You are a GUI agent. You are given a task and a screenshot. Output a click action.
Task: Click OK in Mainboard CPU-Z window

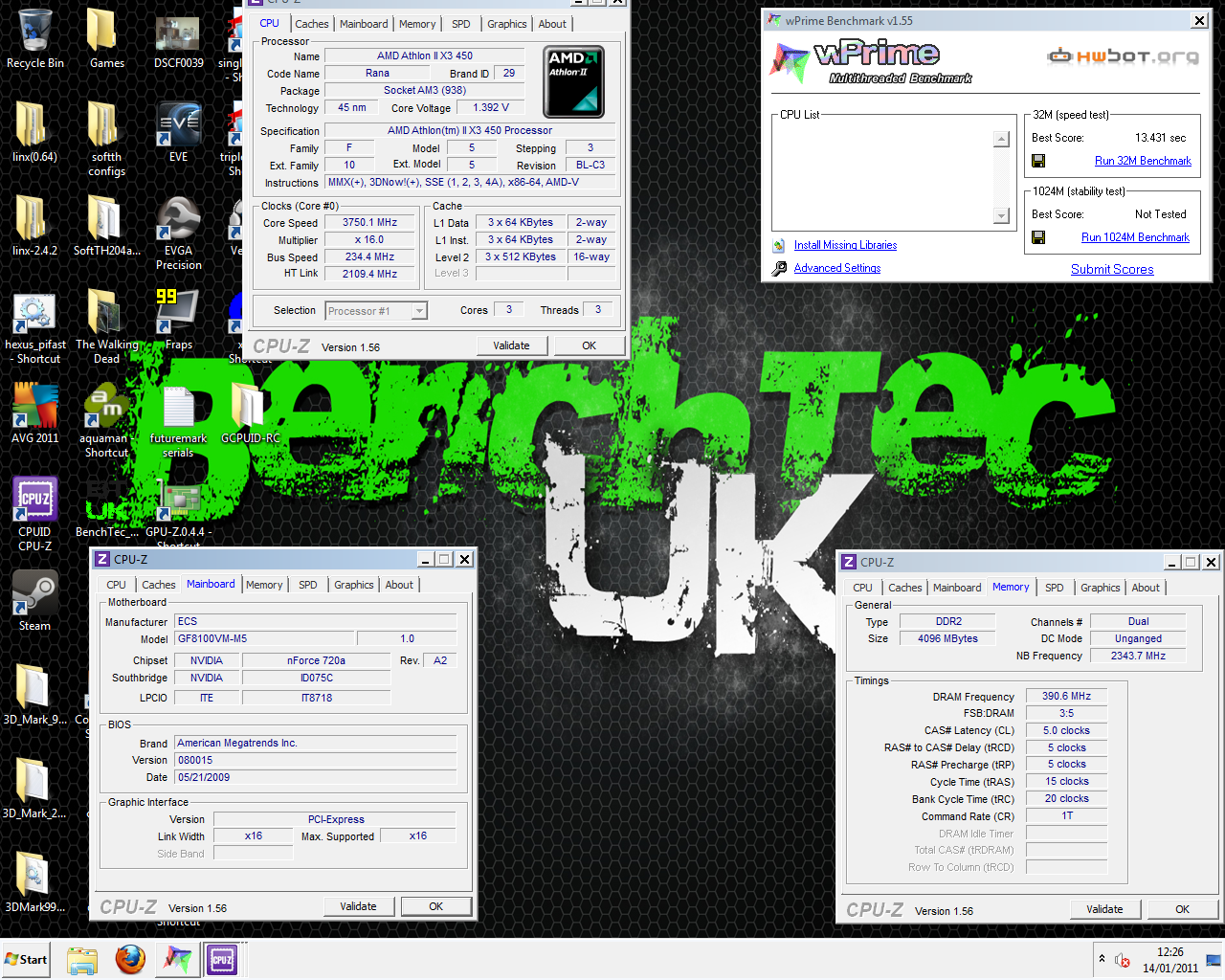436,906
